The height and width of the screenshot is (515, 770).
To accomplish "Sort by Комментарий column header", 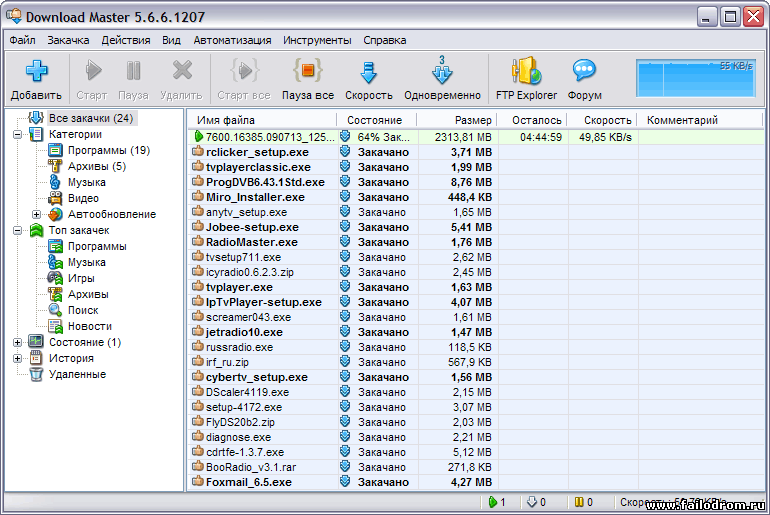I will tap(700, 120).
